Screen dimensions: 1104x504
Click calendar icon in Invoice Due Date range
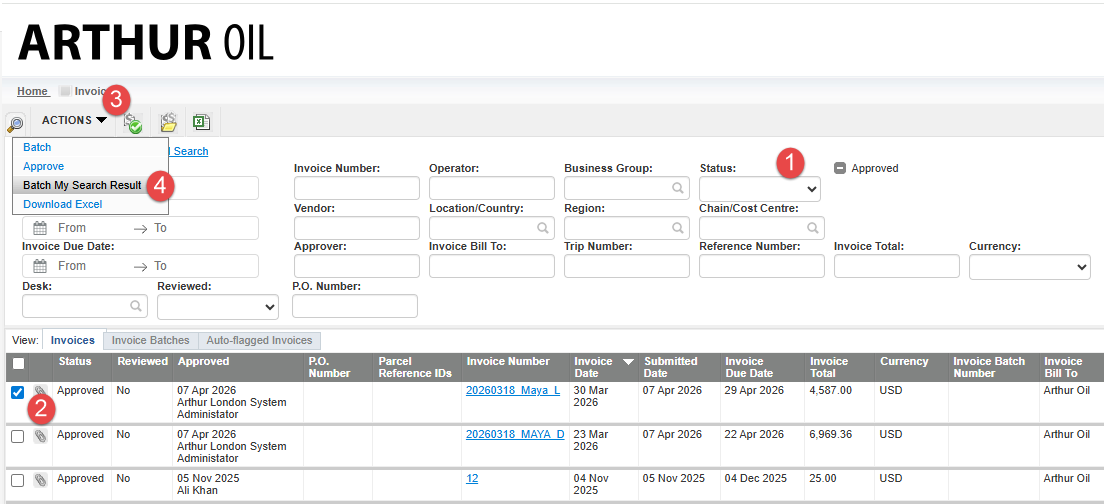point(40,266)
